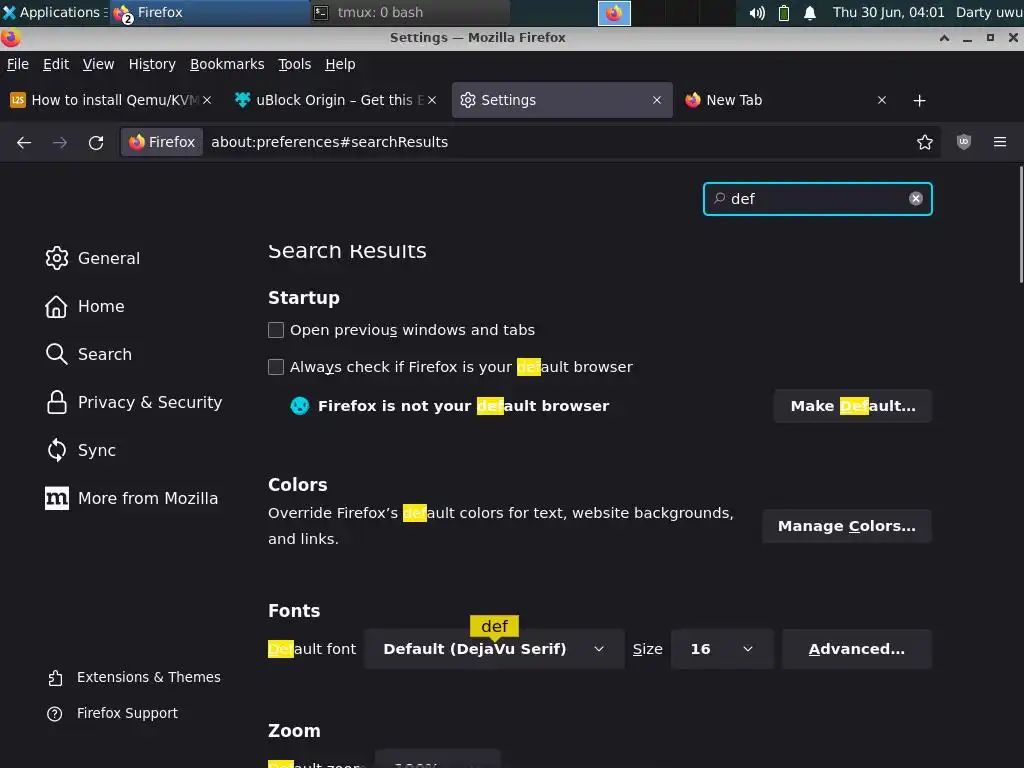Open the font Size 16 dropdown
The image size is (1024, 768).
722,649
